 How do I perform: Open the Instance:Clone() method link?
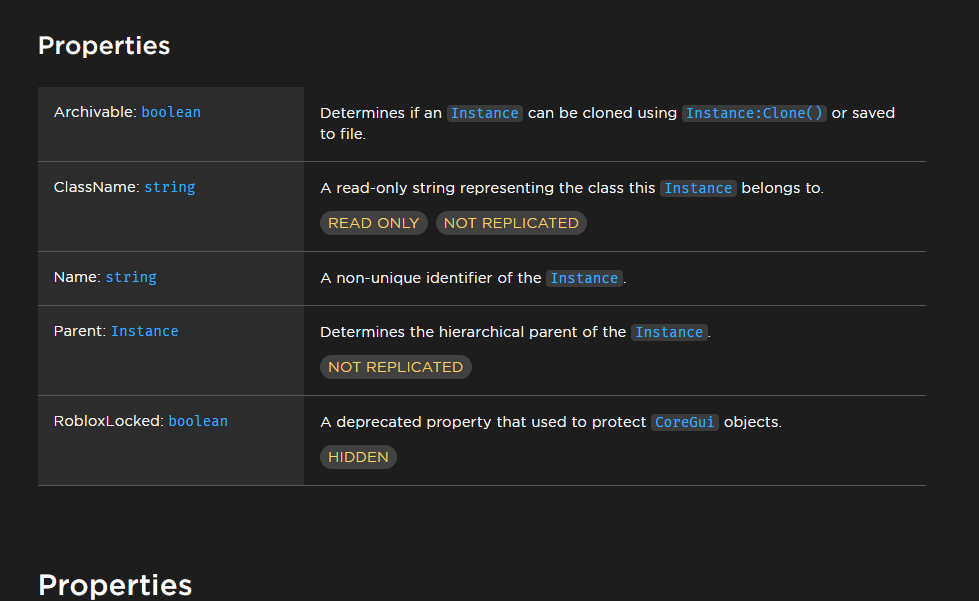754,114
